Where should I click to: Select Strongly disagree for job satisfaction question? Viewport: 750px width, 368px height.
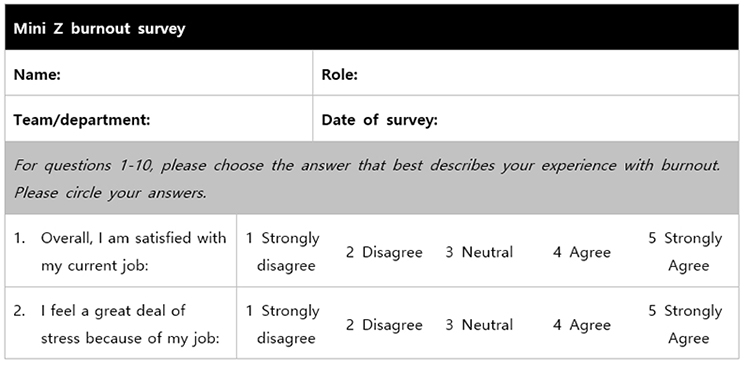(x=283, y=252)
